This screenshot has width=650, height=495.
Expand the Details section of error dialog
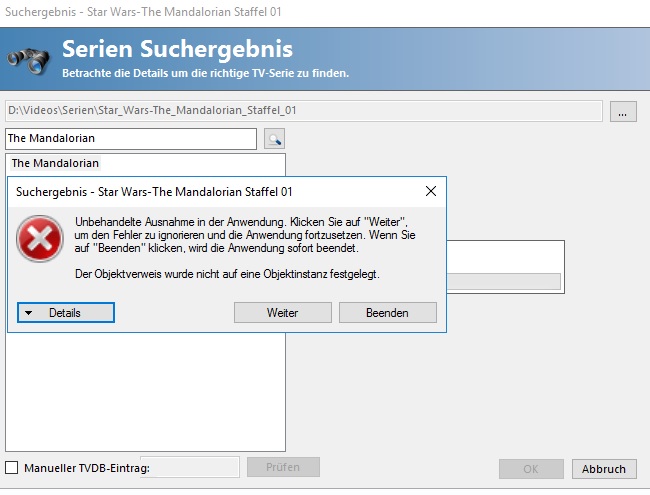(x=66, y=313)
